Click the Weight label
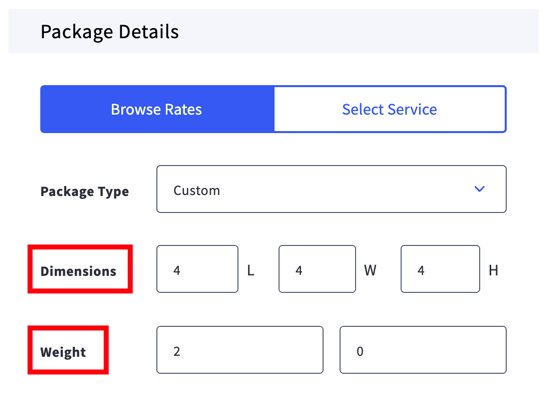Image resolution: width=546 pixels, height=400 pixels. 63,352
